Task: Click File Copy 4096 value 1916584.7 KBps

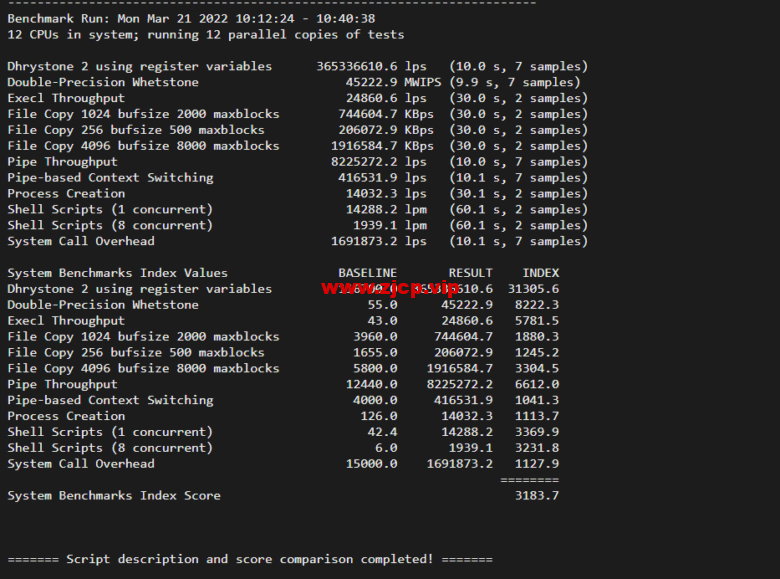Action: coord(382,146)
